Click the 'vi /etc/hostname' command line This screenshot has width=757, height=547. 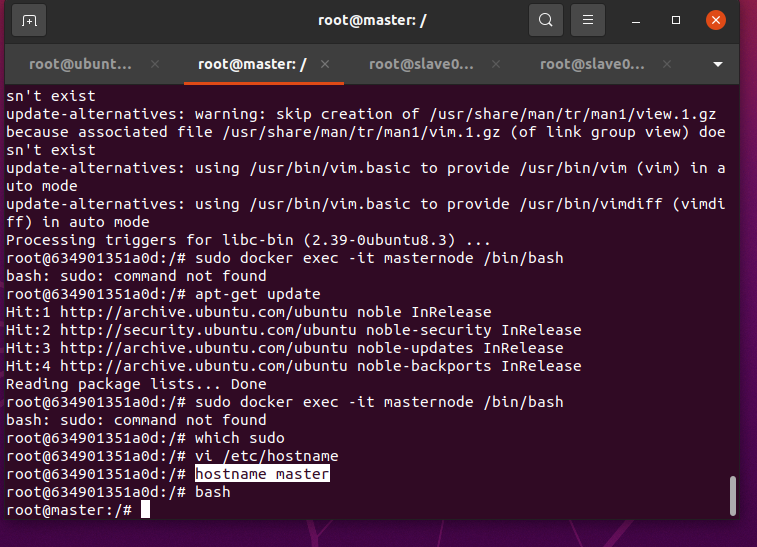click(172, 456)
